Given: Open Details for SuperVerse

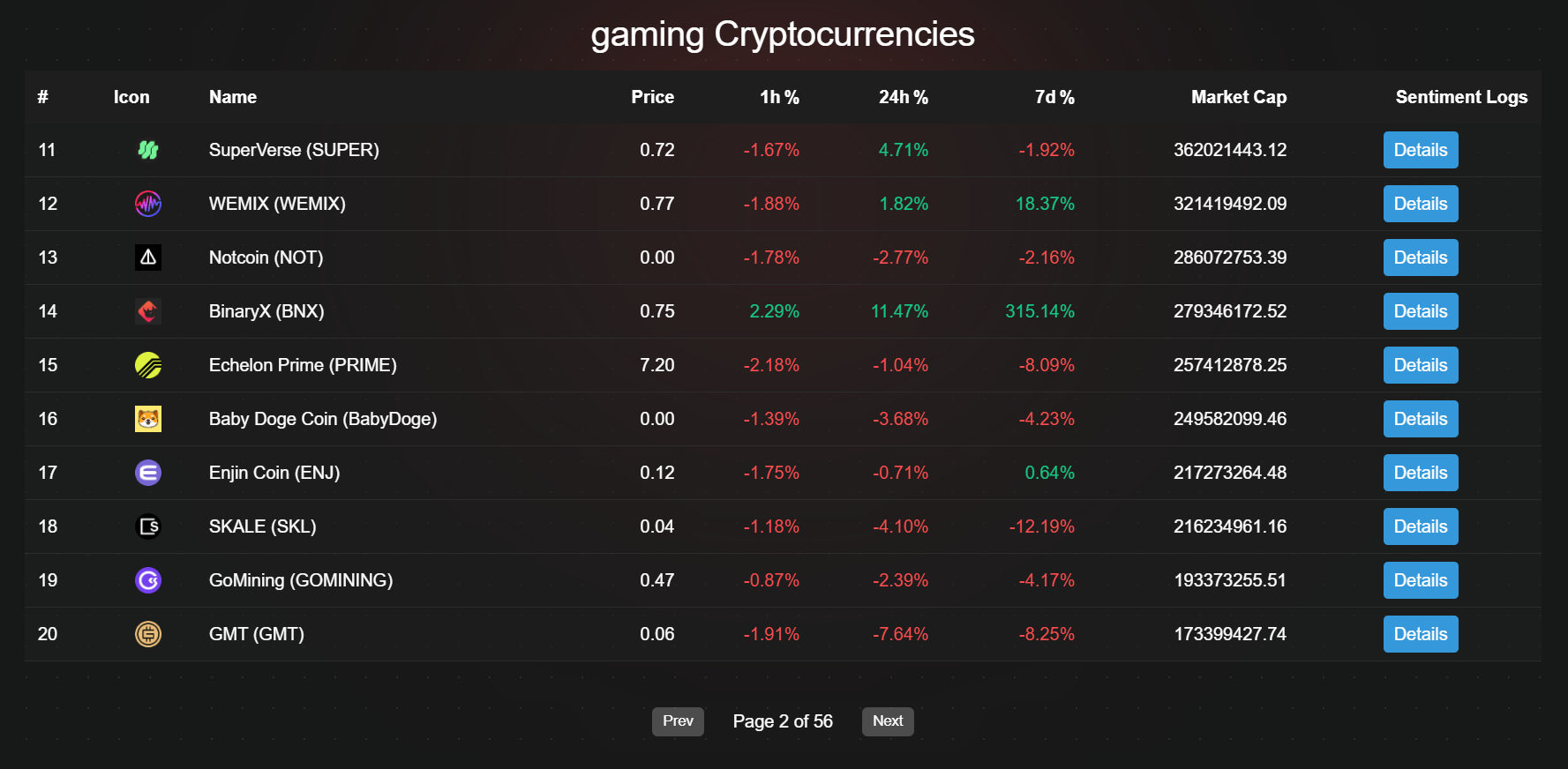Looking at the screenshot, I should click(x=1420, y=150).
